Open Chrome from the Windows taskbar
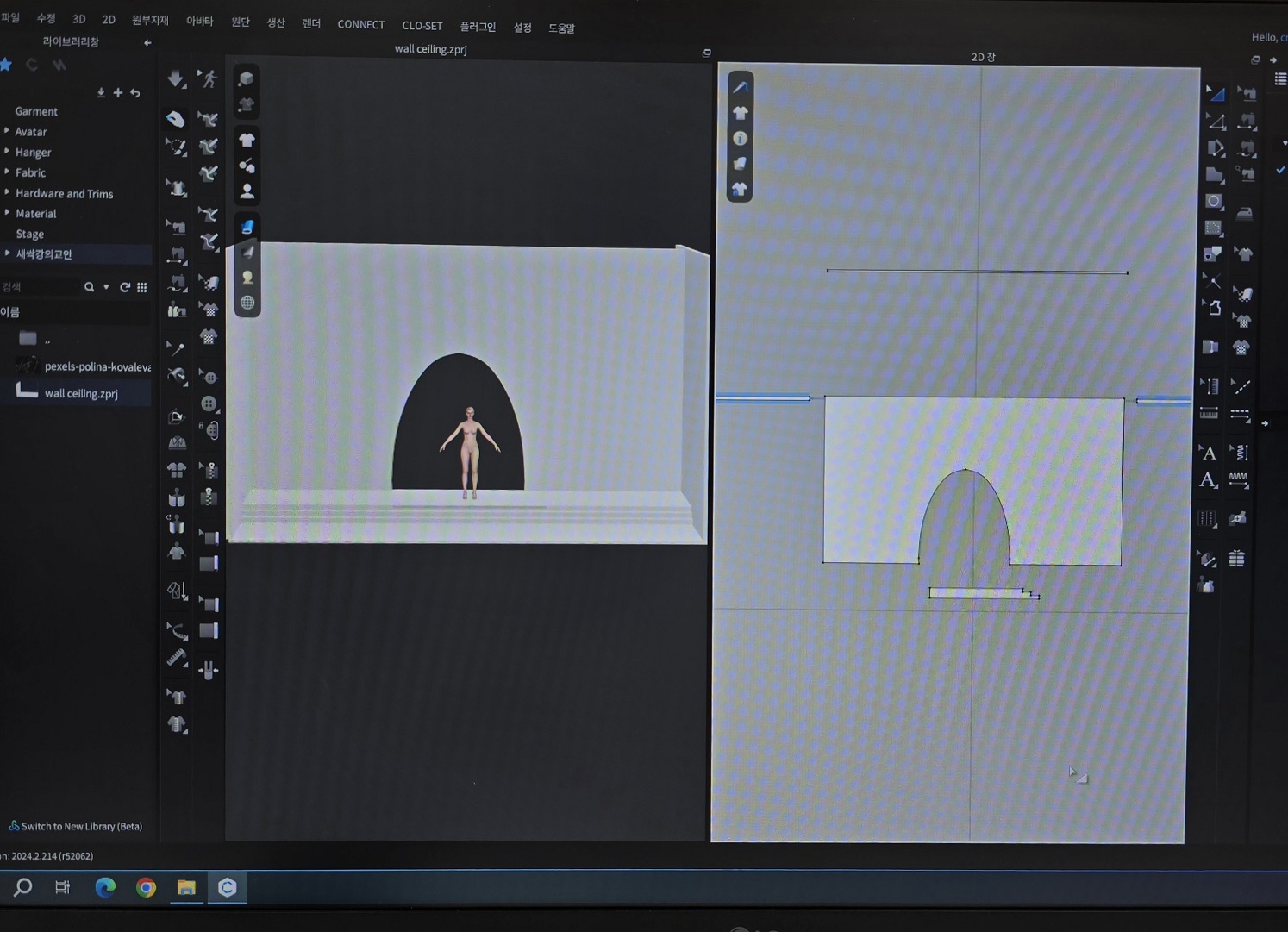 pyautogui.click(x=146, y=887)
